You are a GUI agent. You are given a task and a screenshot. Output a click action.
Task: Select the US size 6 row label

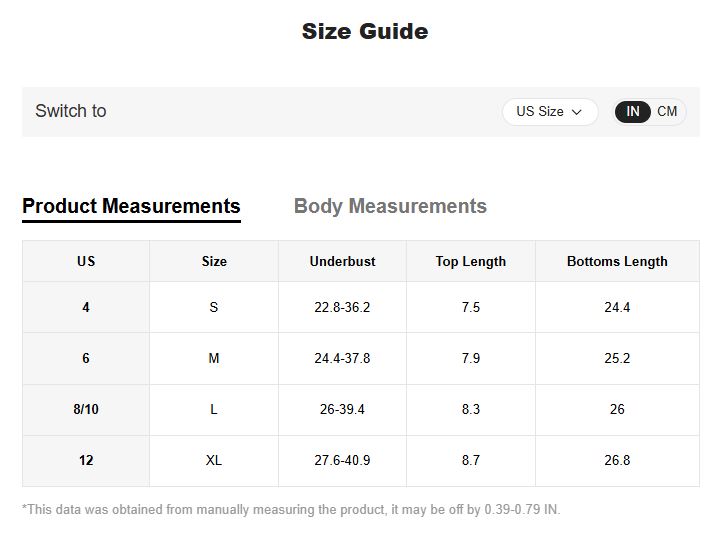[x=86, y=358]
